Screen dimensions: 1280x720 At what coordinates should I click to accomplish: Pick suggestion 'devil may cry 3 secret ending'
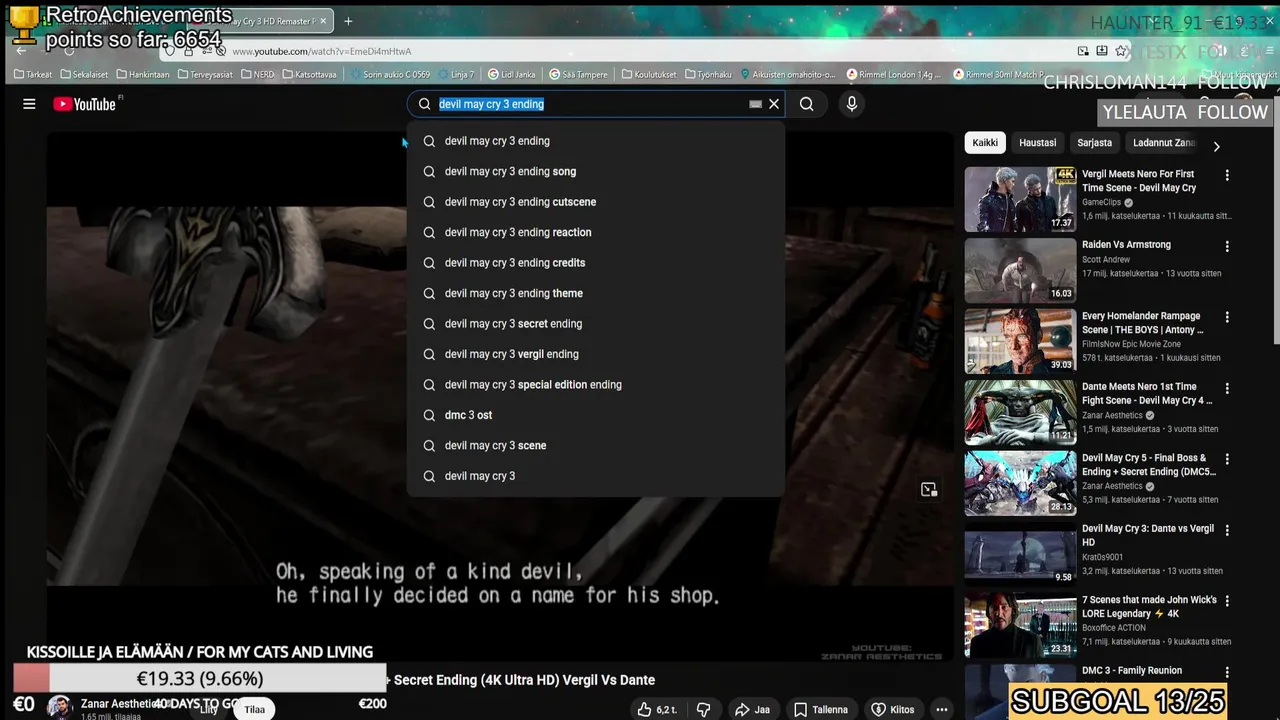click(596, 324)
